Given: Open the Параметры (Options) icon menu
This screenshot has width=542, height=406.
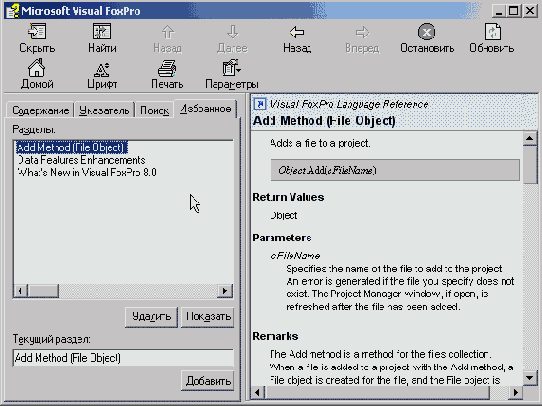Looking at the screenshot, I should tap(232, 67).
